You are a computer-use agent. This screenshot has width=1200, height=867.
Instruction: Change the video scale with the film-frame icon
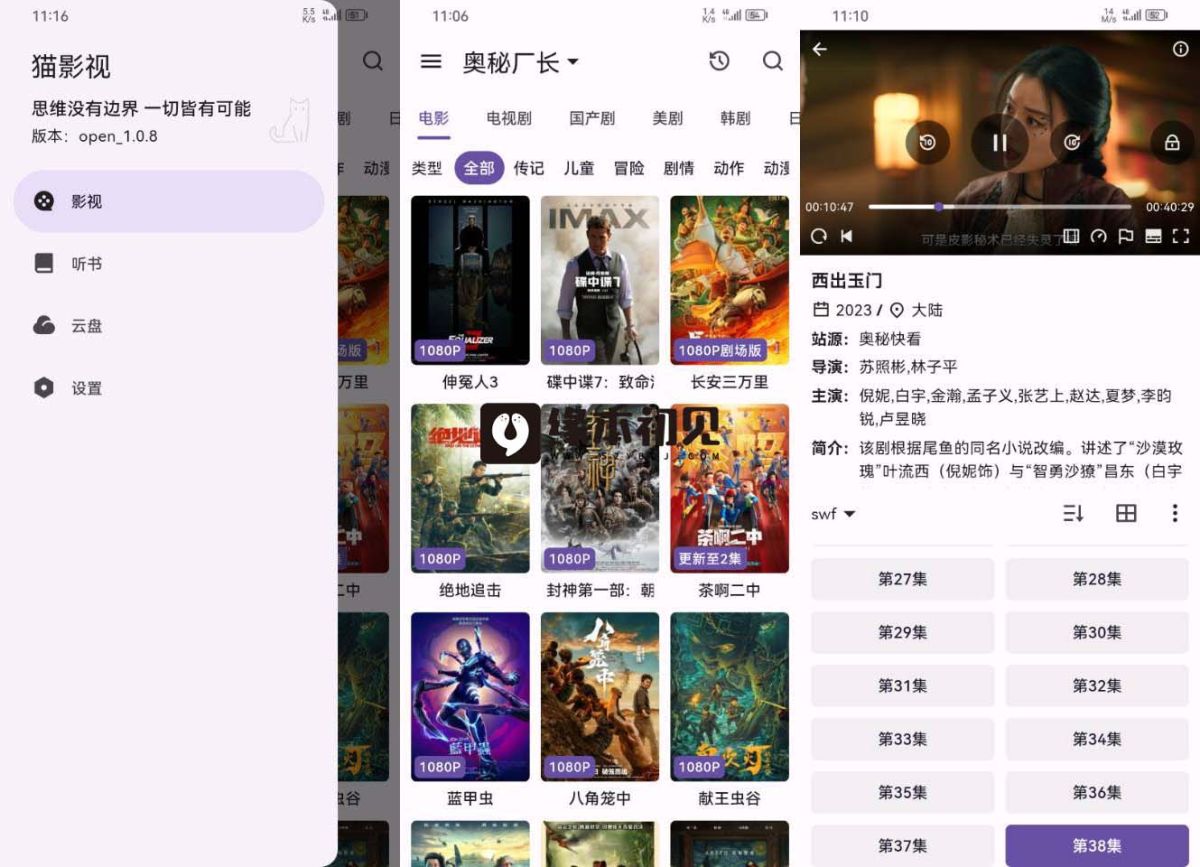[x=1071, y=236]
